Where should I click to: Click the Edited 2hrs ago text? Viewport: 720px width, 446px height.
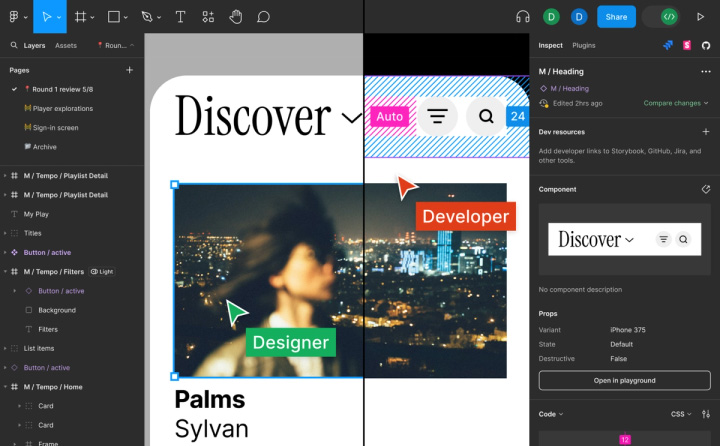[x=578, y=103]
